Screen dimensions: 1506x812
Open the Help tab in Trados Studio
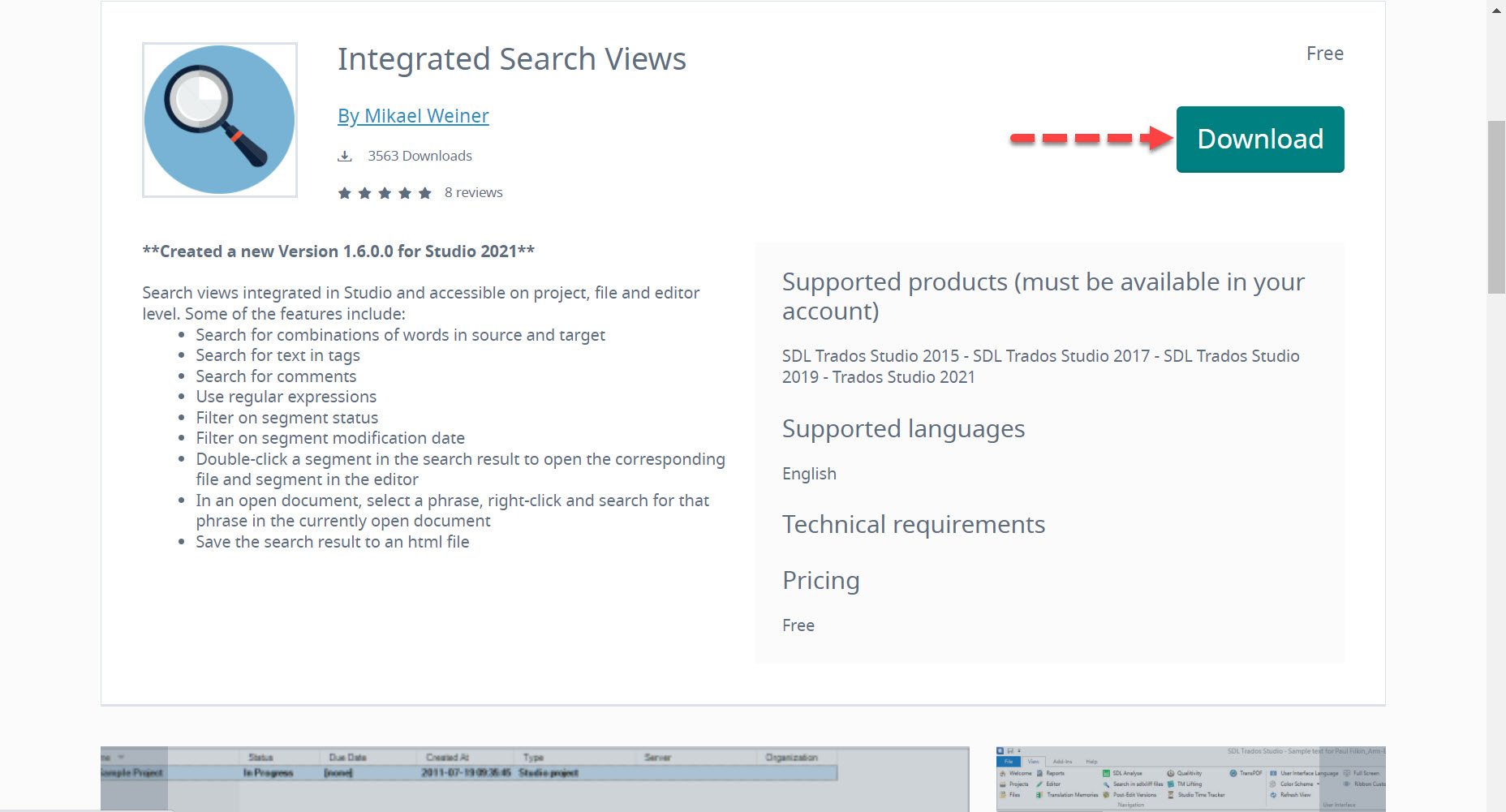[1091, 761]
